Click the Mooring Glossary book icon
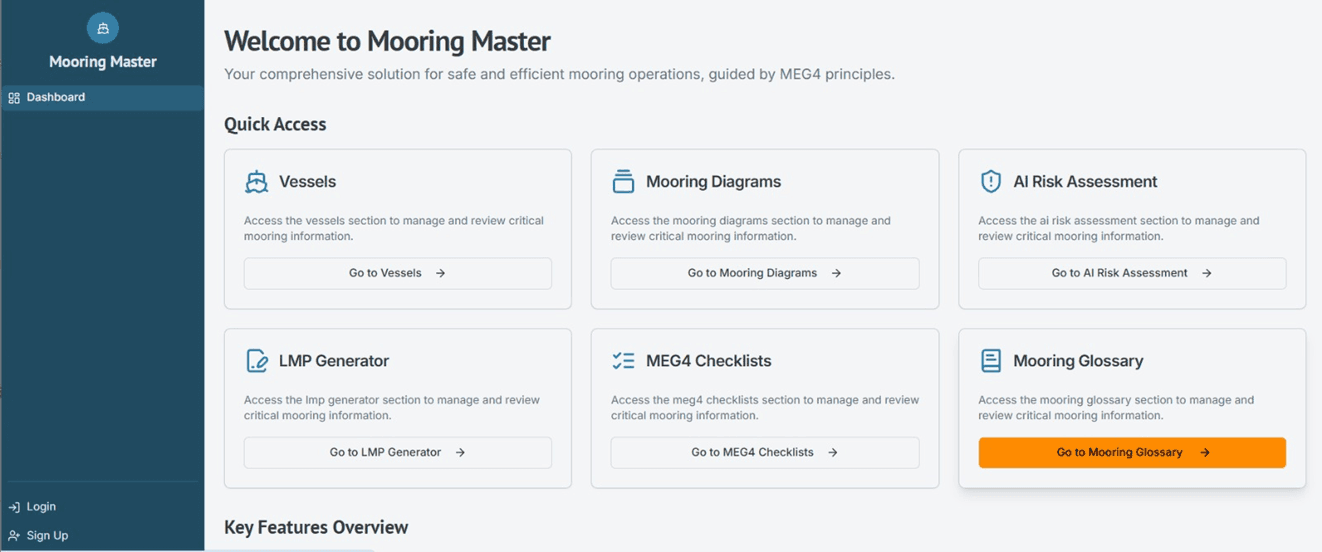This screenshot has height=552, width=1322. point(990,361)
